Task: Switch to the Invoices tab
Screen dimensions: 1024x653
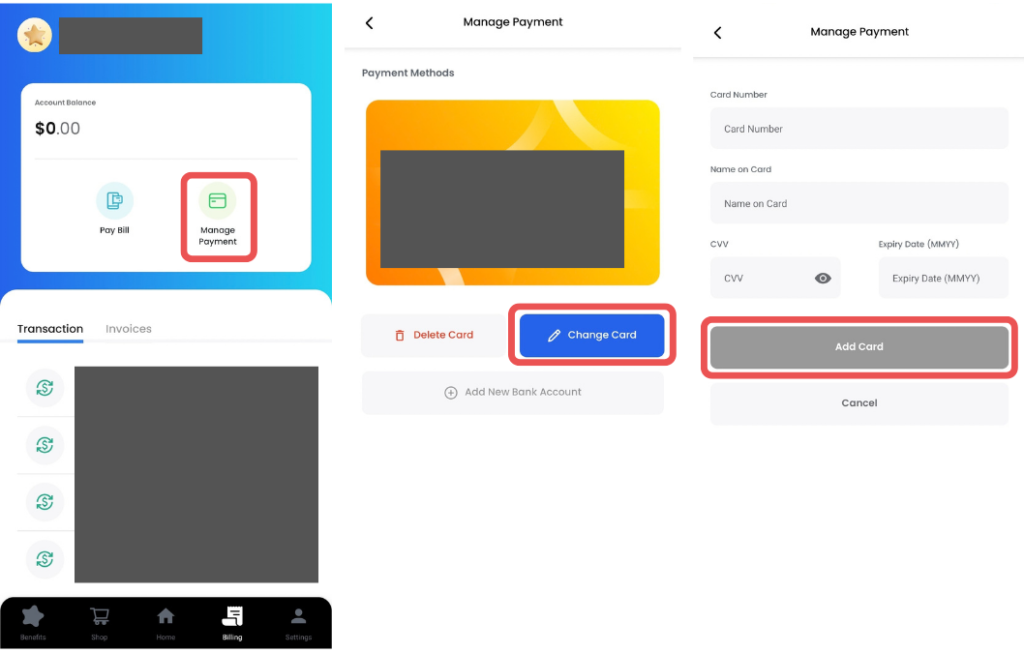Action: (129, 328)
